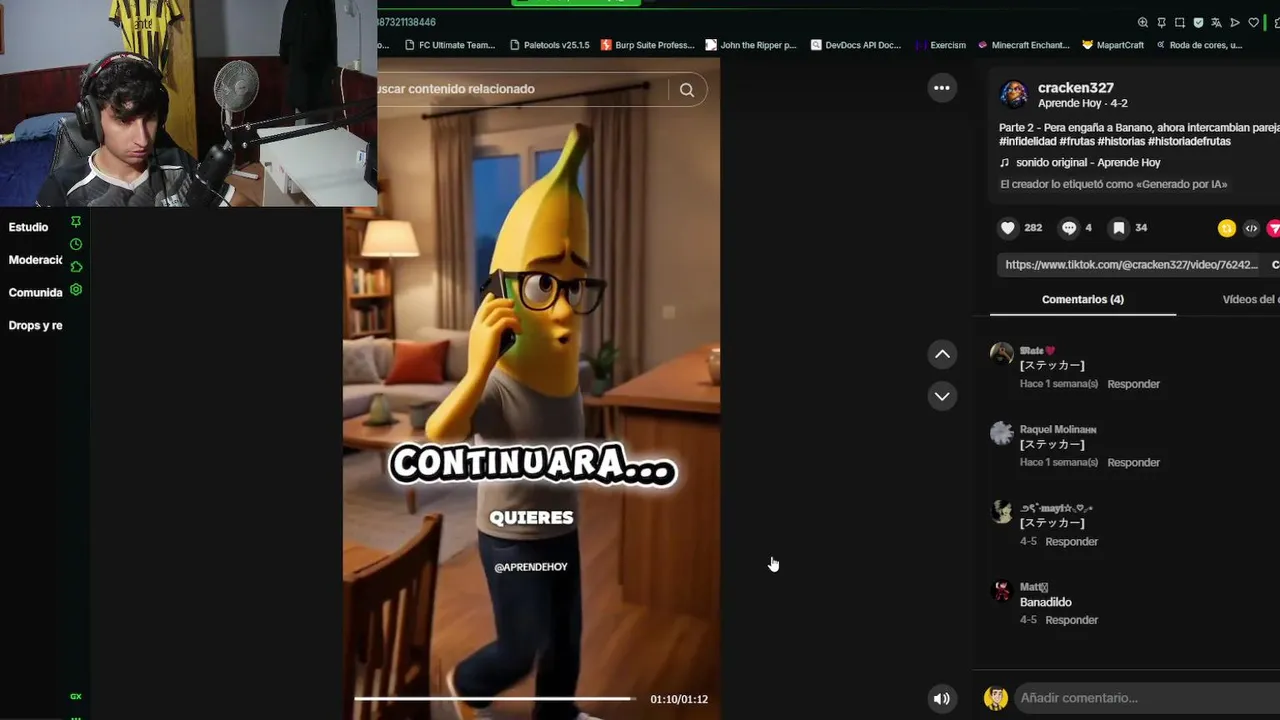The width and height of the screenshot is (1280, 720).
Task: Click the pin icon in the address bar
Action: (x=1161, y=22)
